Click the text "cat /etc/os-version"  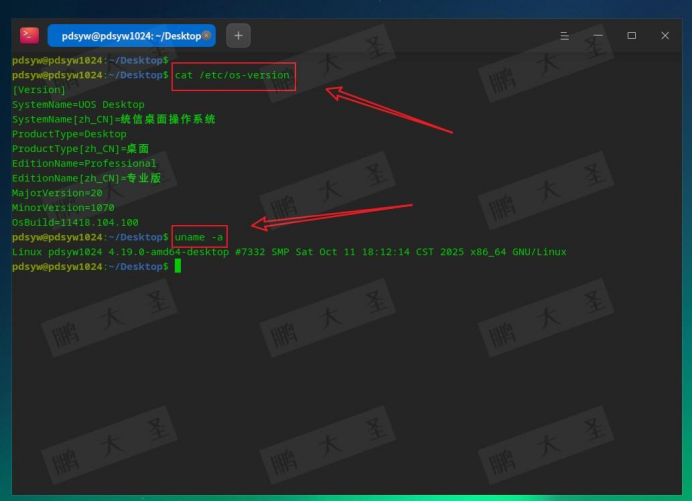pyautogui.click(x=232, y=75)
